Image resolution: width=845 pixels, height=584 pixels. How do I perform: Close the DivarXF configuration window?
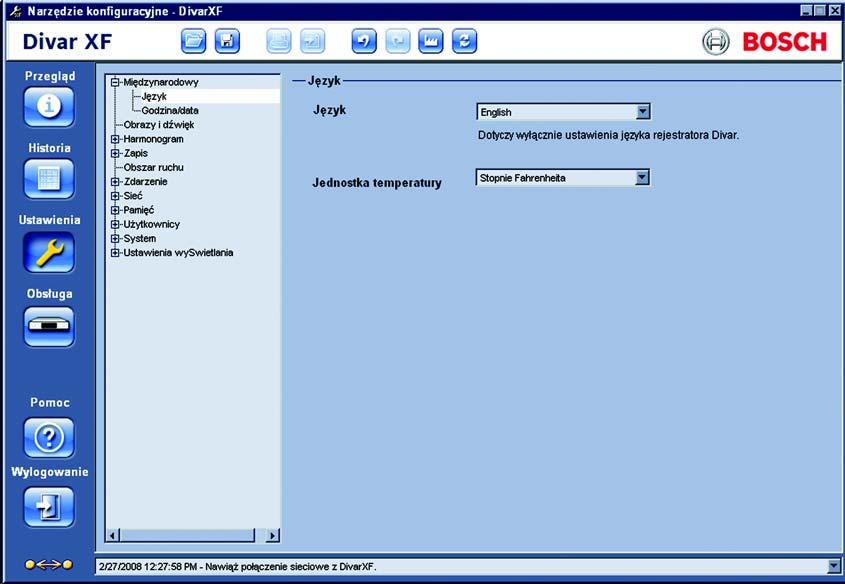[x=834, y=11]
